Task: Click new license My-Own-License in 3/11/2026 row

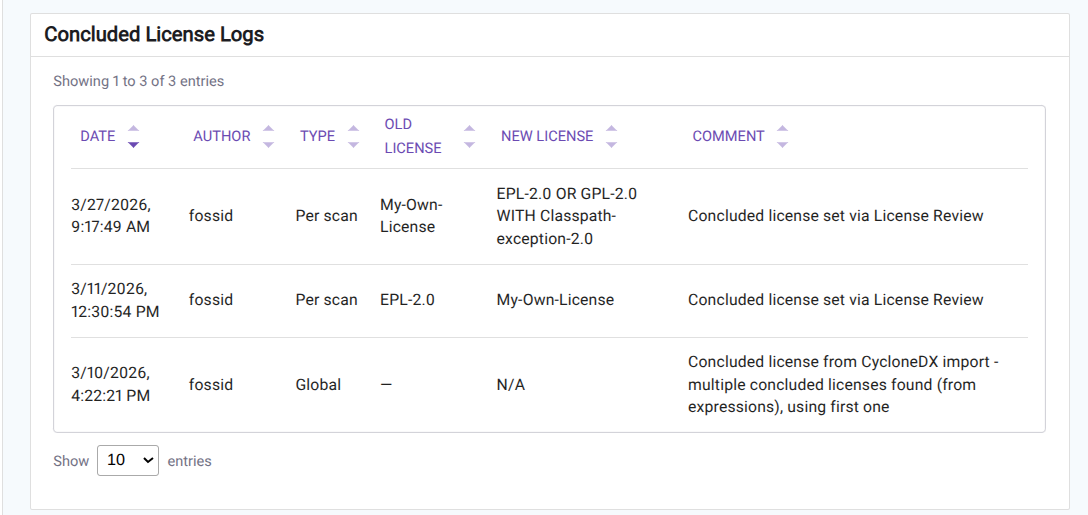Action: click(x=555, y=300)
